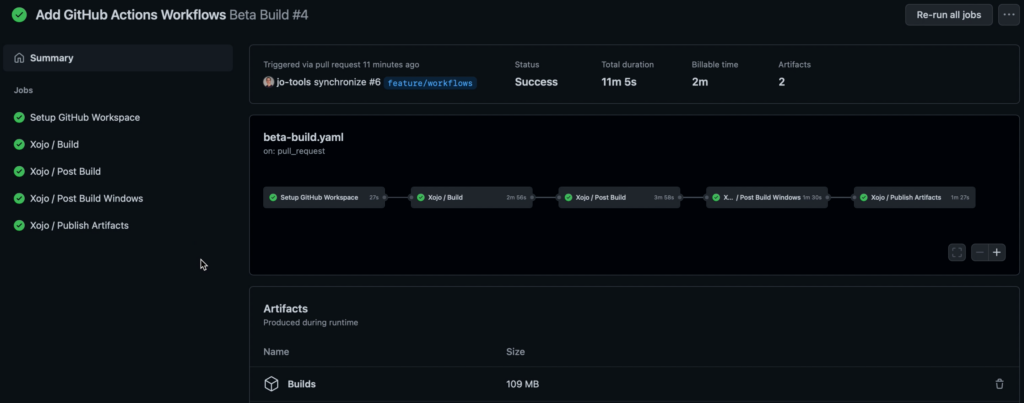
Task: Click the package icon beside Builds
Action: pos(271,384)
